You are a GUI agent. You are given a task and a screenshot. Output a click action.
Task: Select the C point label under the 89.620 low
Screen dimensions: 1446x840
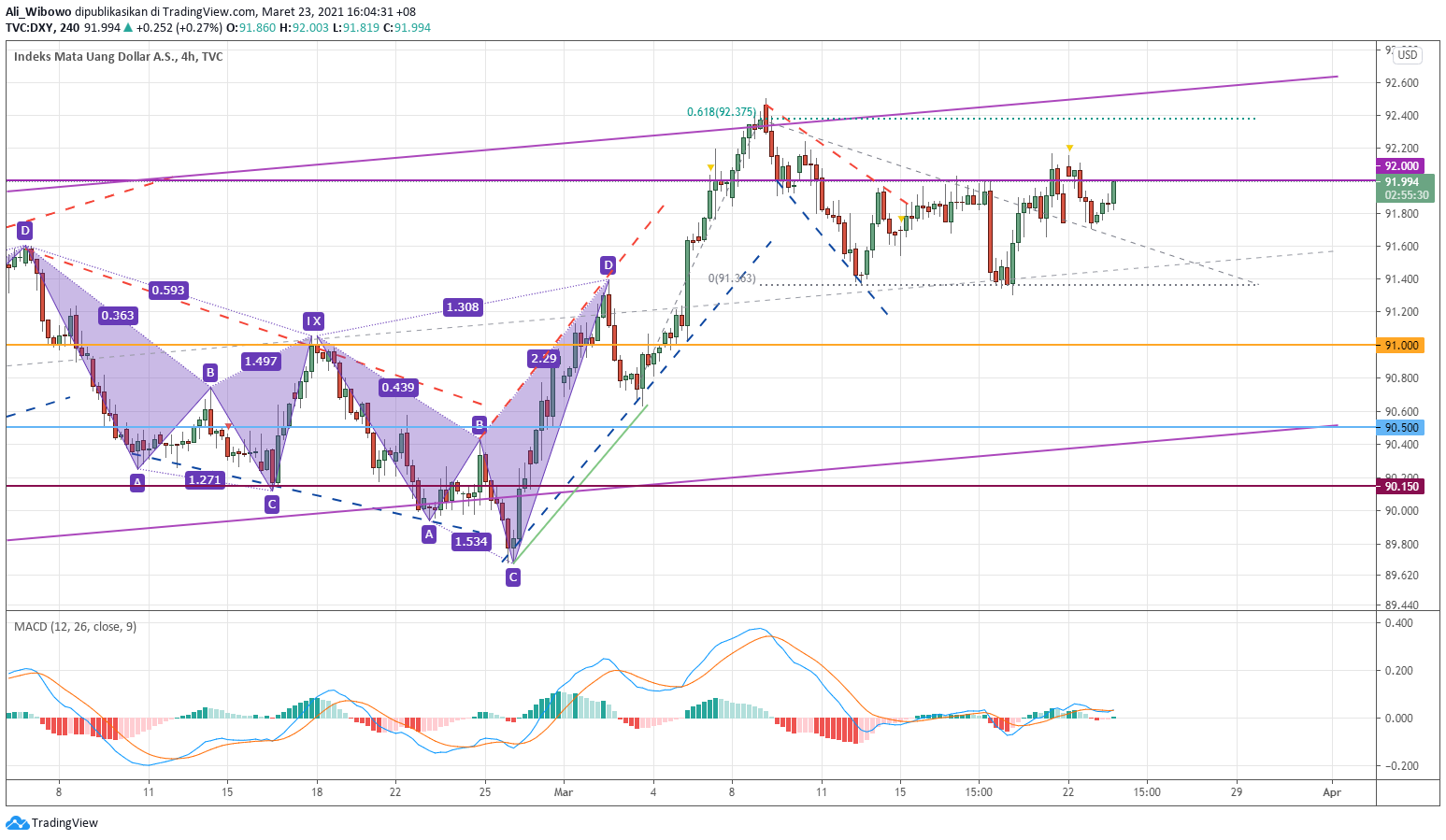tap(512, 577)
